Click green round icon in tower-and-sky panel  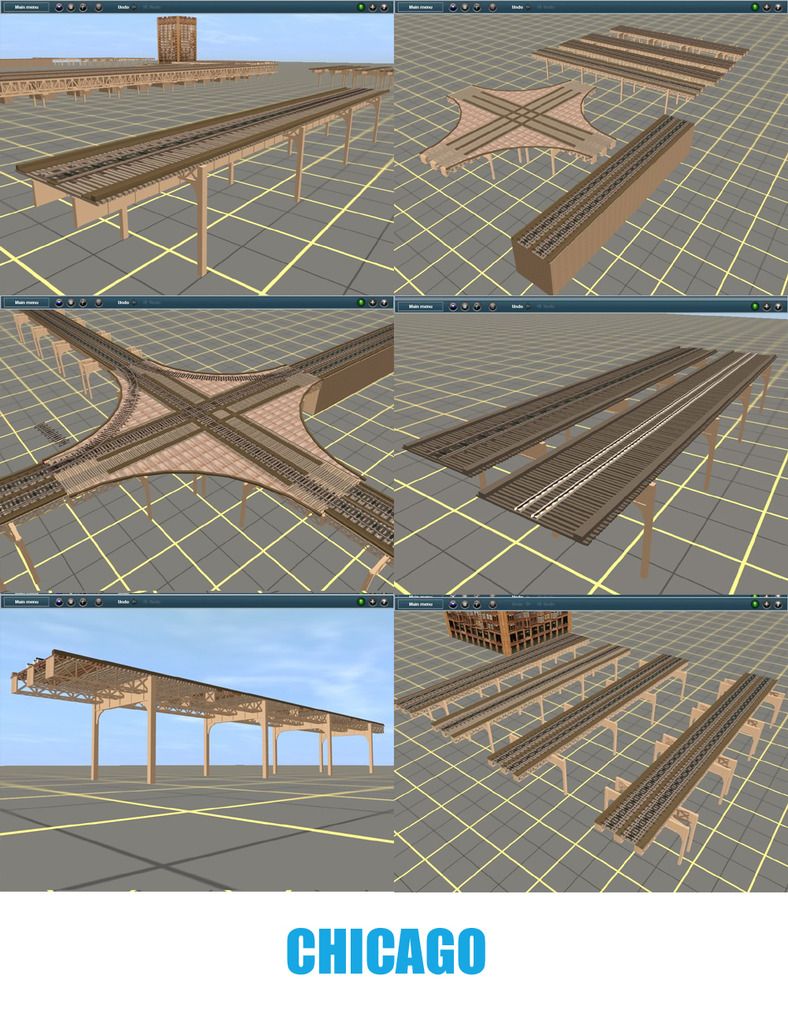(x=360, y=7)
